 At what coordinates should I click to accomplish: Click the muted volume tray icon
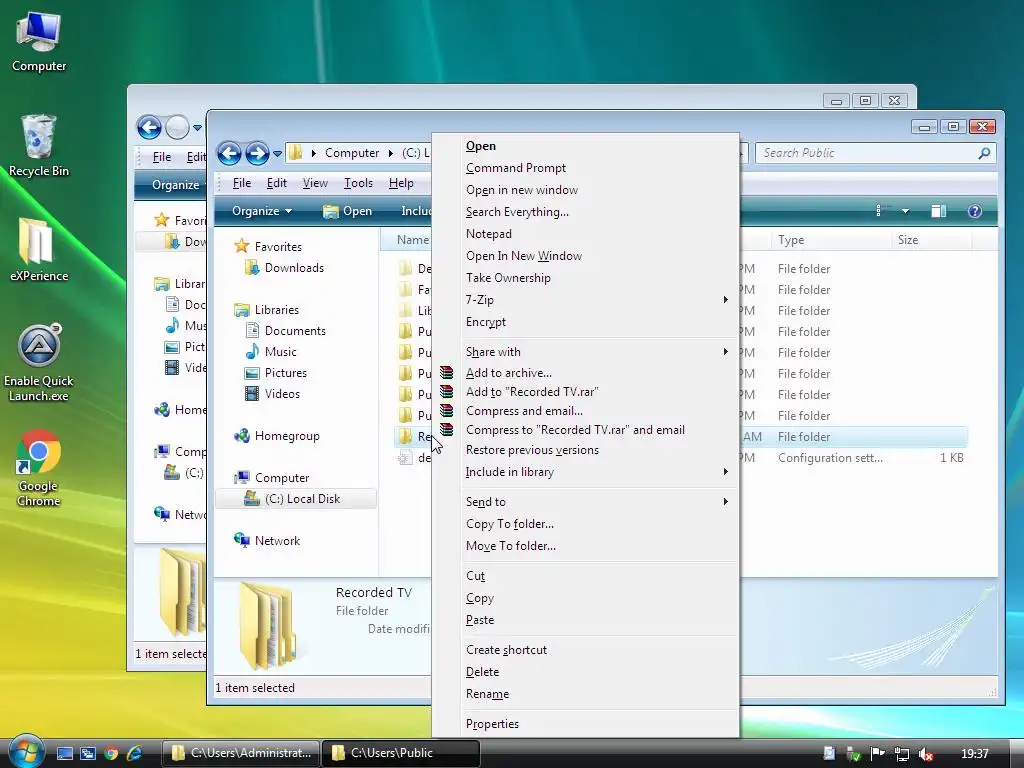925,754
